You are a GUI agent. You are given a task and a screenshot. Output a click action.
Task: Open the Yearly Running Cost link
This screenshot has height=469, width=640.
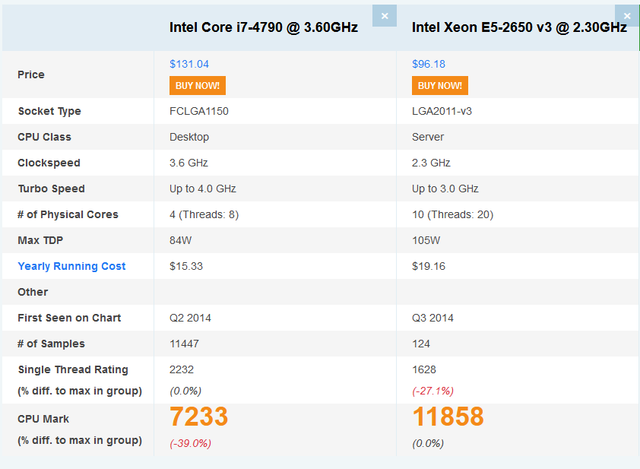tap(71, 266)
